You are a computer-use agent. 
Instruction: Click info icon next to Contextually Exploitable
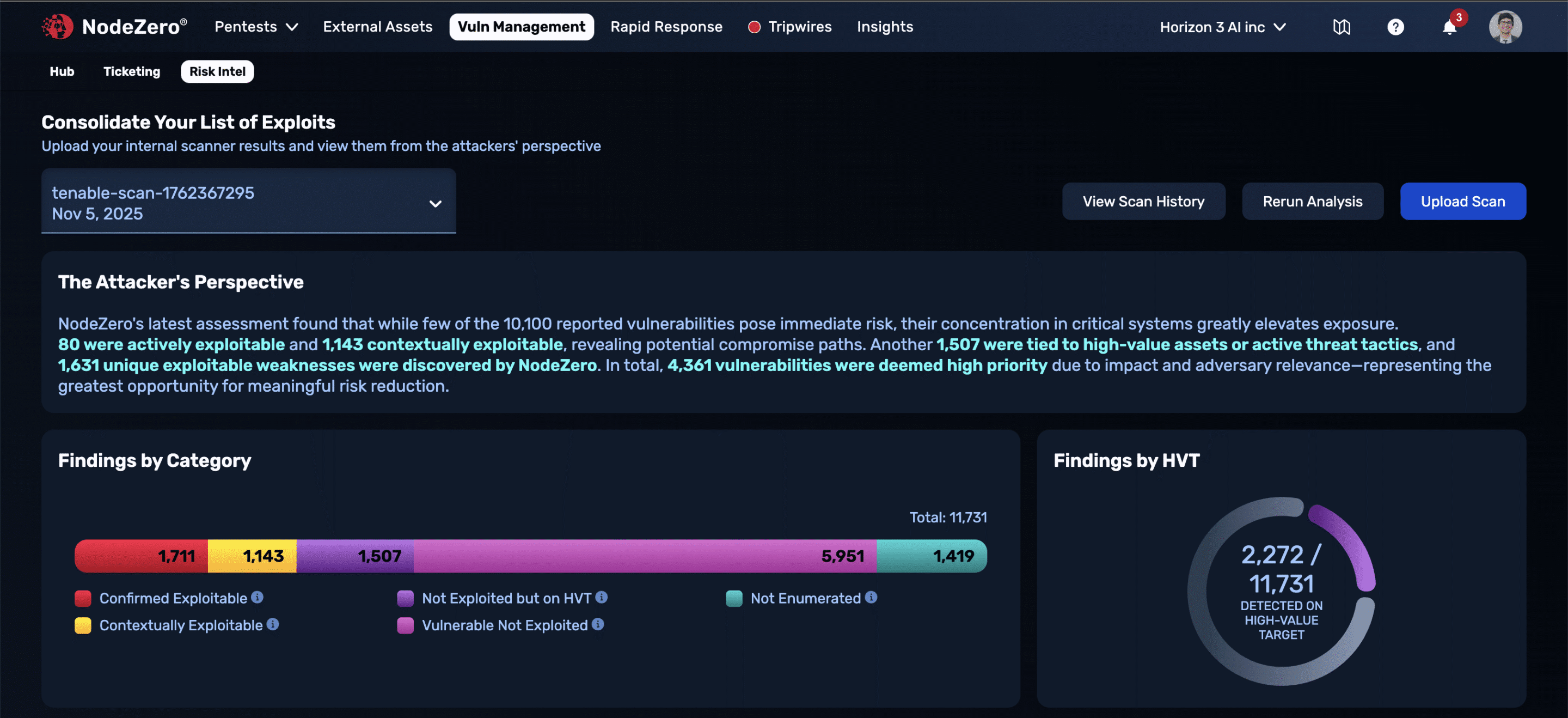[x=273, y=624]
